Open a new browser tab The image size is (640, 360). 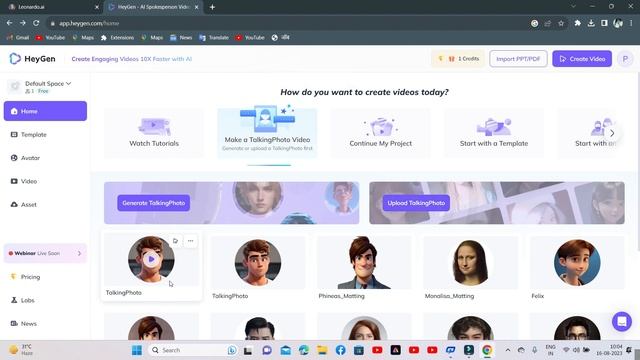[212, 7]
